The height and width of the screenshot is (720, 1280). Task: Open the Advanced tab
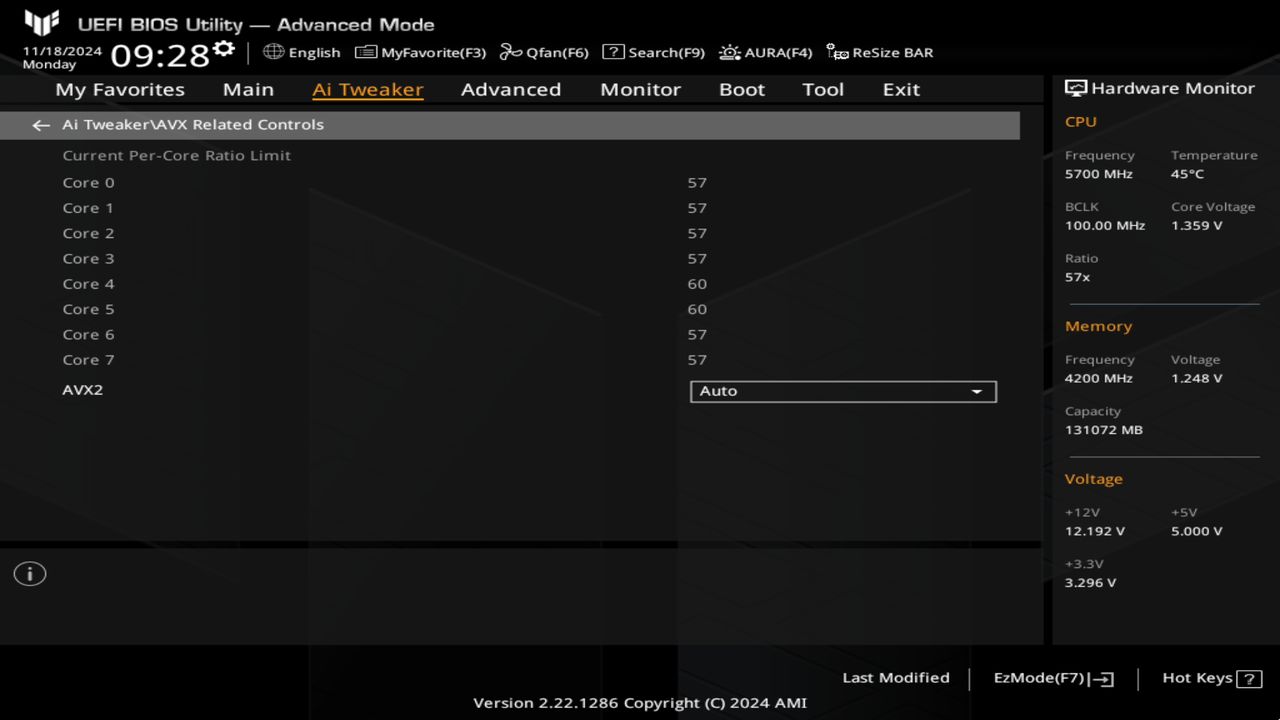coord(511,90)
